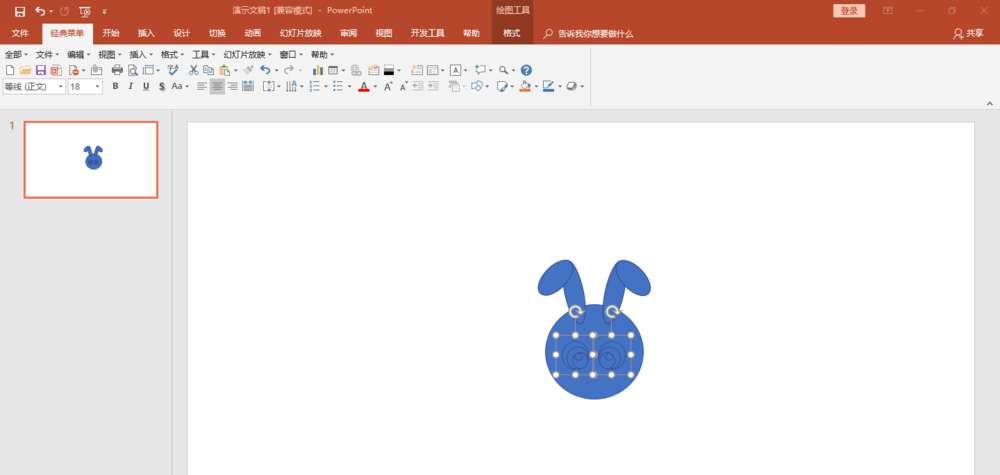
Task: Click the text box icon with letter A
Action: [x=455, y=70]
